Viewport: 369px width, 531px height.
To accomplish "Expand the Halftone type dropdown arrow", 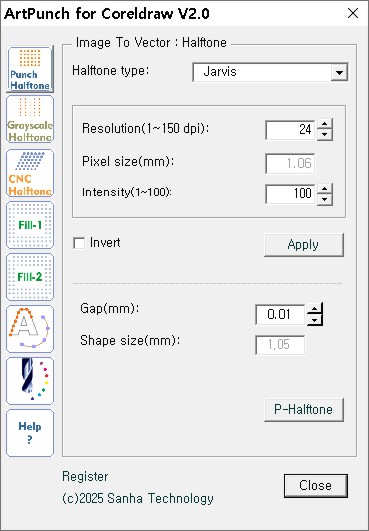I will (339, 72).
